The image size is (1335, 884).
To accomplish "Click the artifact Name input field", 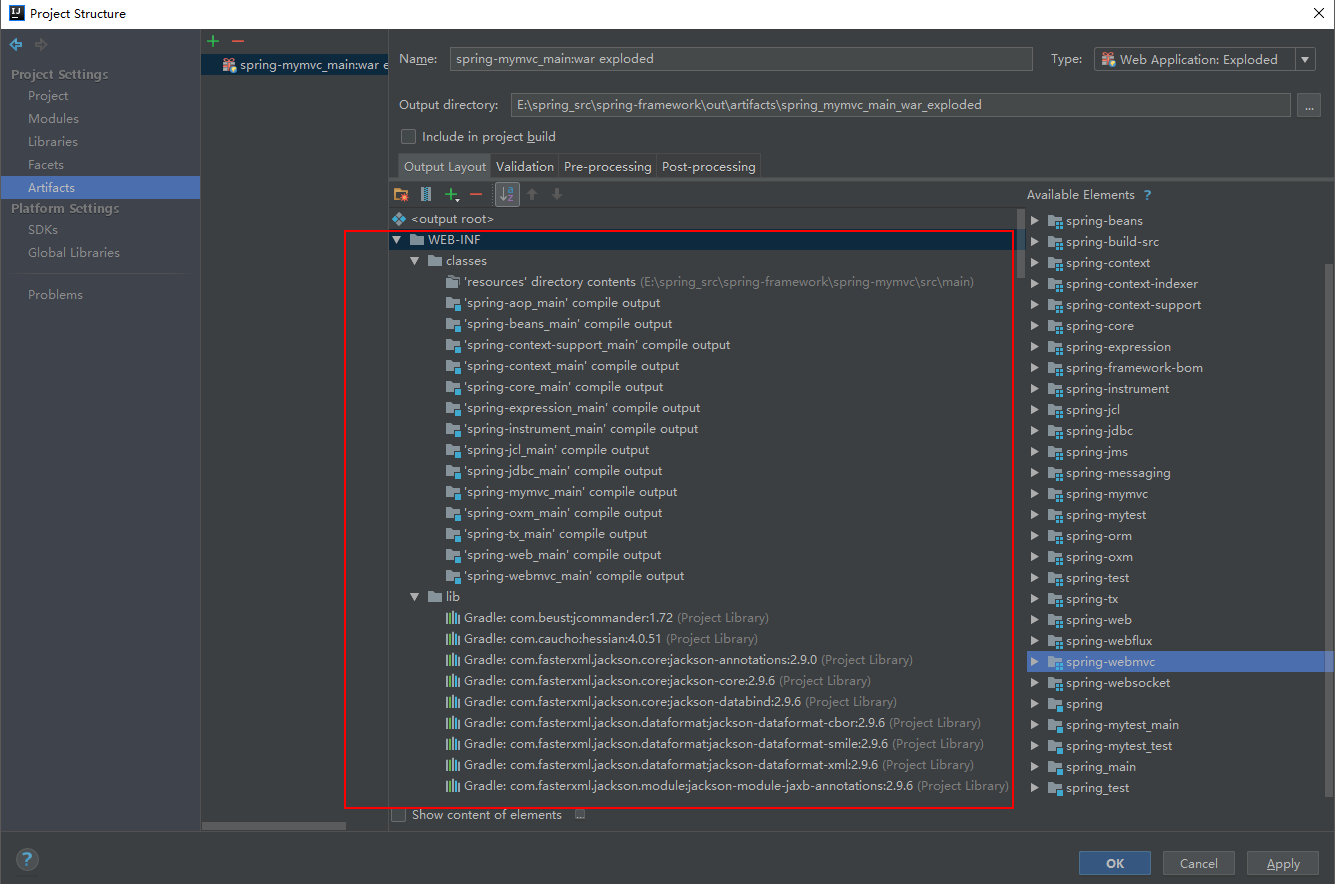I will pos(741,59).
